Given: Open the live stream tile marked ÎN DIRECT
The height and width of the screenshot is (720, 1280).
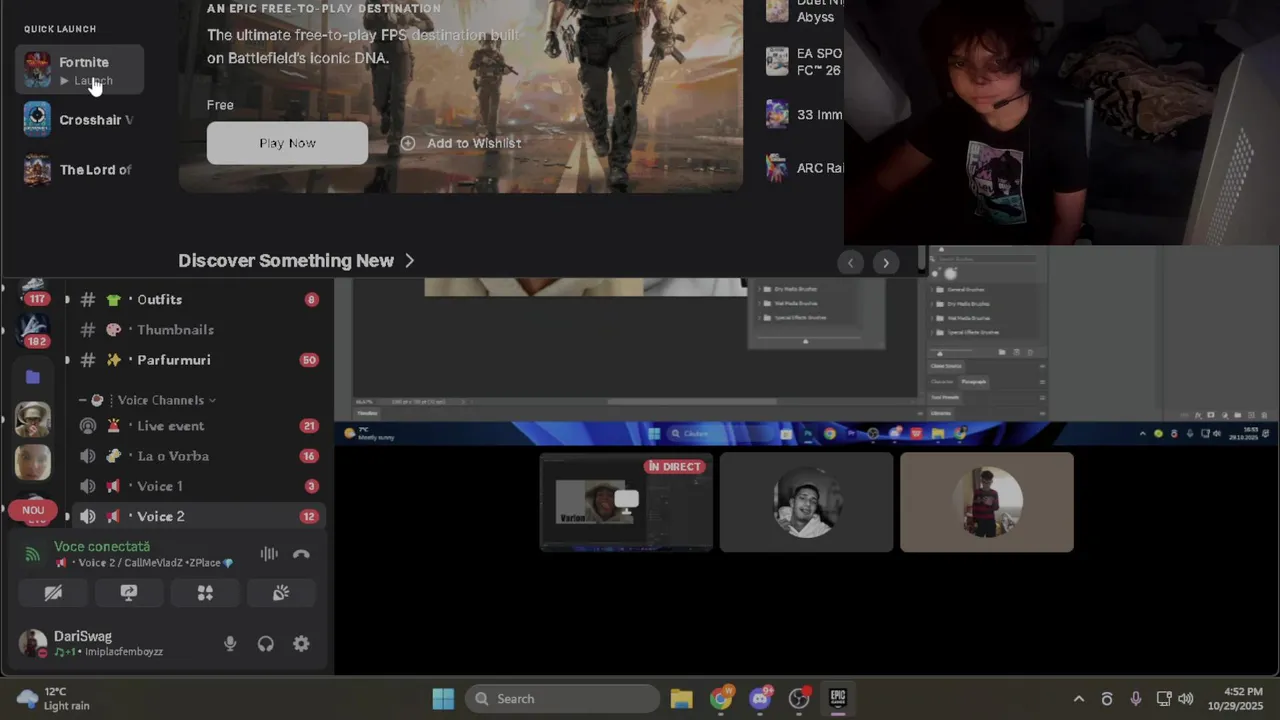Looking at the screenshot, I should pyautogui.click(x=626, y=502).
